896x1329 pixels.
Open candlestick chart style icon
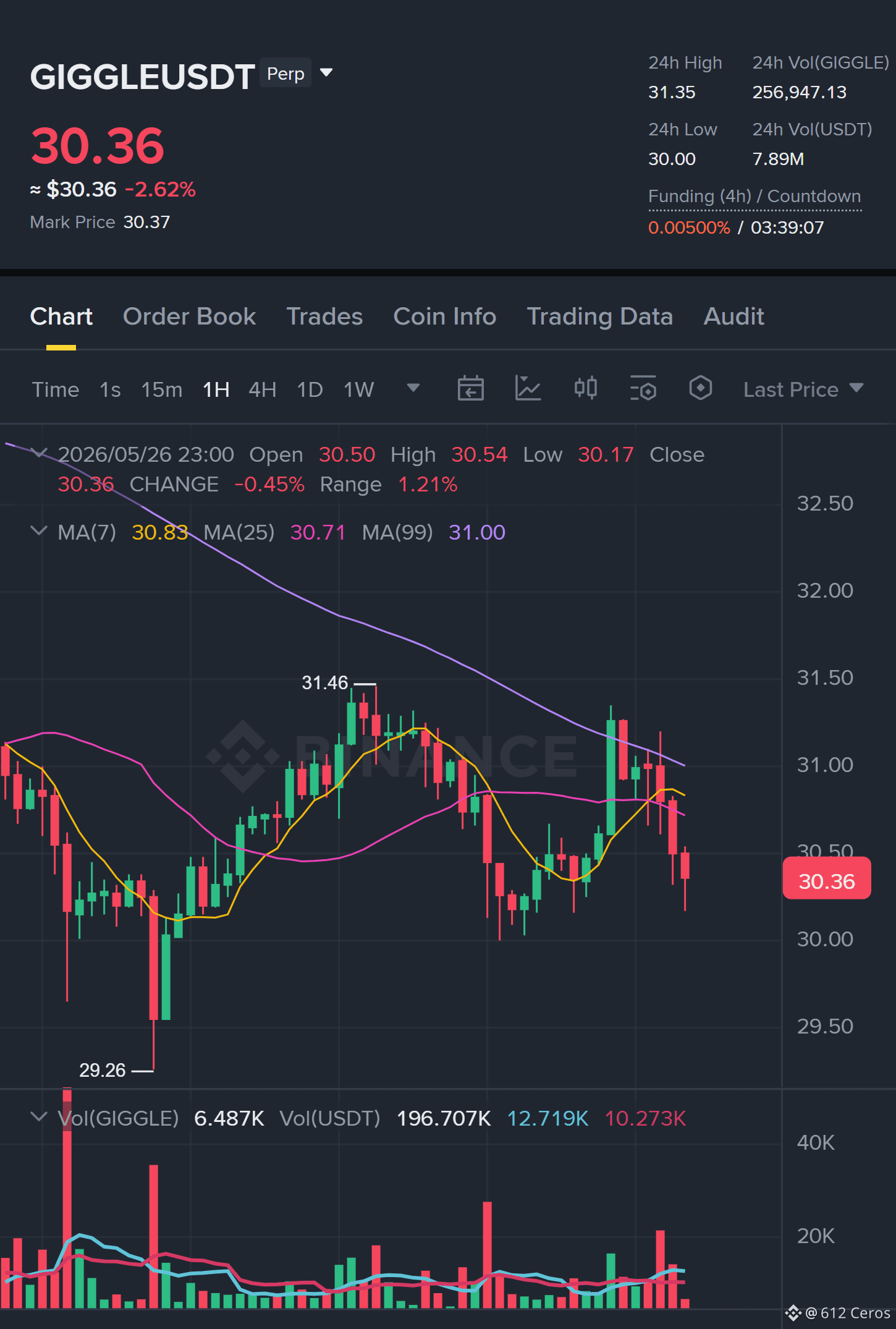(x=585, y=389)
